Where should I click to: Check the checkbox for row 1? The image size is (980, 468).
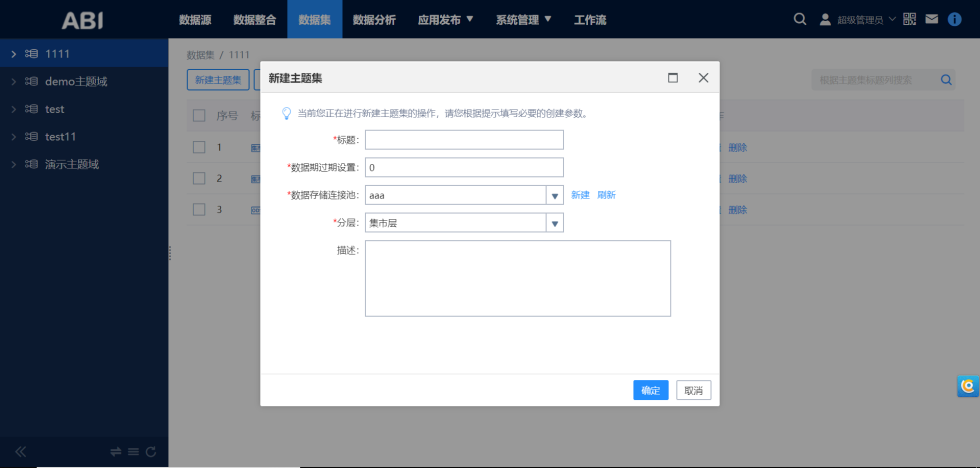click(x=199, y=147)
